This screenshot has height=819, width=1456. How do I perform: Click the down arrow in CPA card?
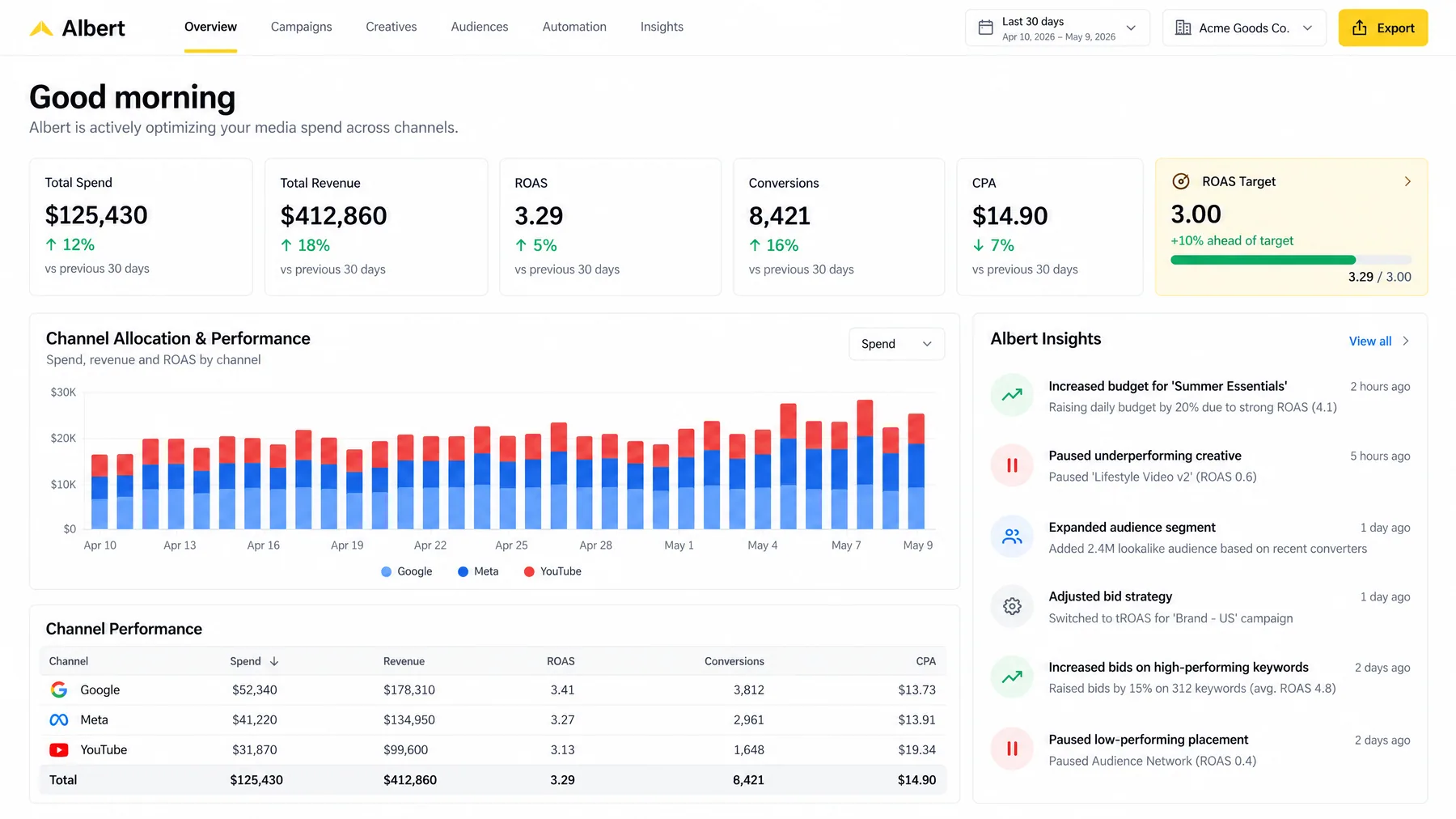[979, 245]
